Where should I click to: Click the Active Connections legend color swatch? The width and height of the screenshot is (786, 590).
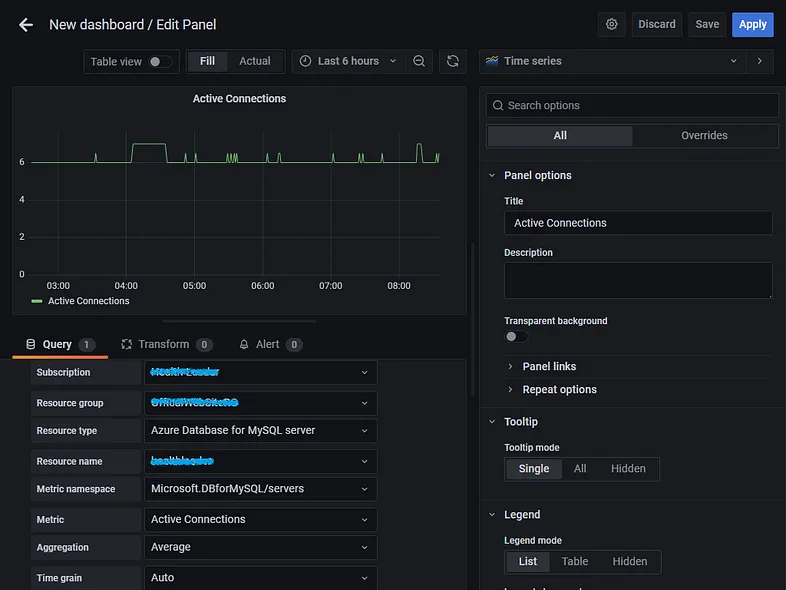[x=37, y=301]
